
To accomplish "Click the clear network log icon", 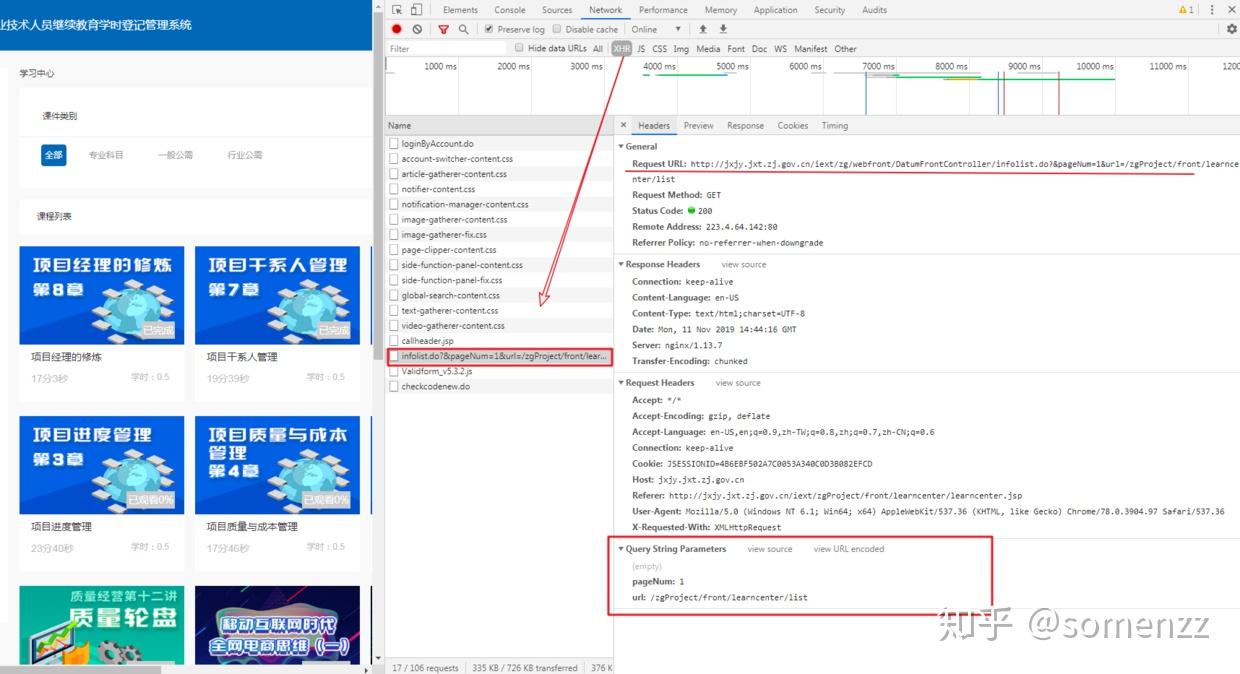I will point(417,29).
